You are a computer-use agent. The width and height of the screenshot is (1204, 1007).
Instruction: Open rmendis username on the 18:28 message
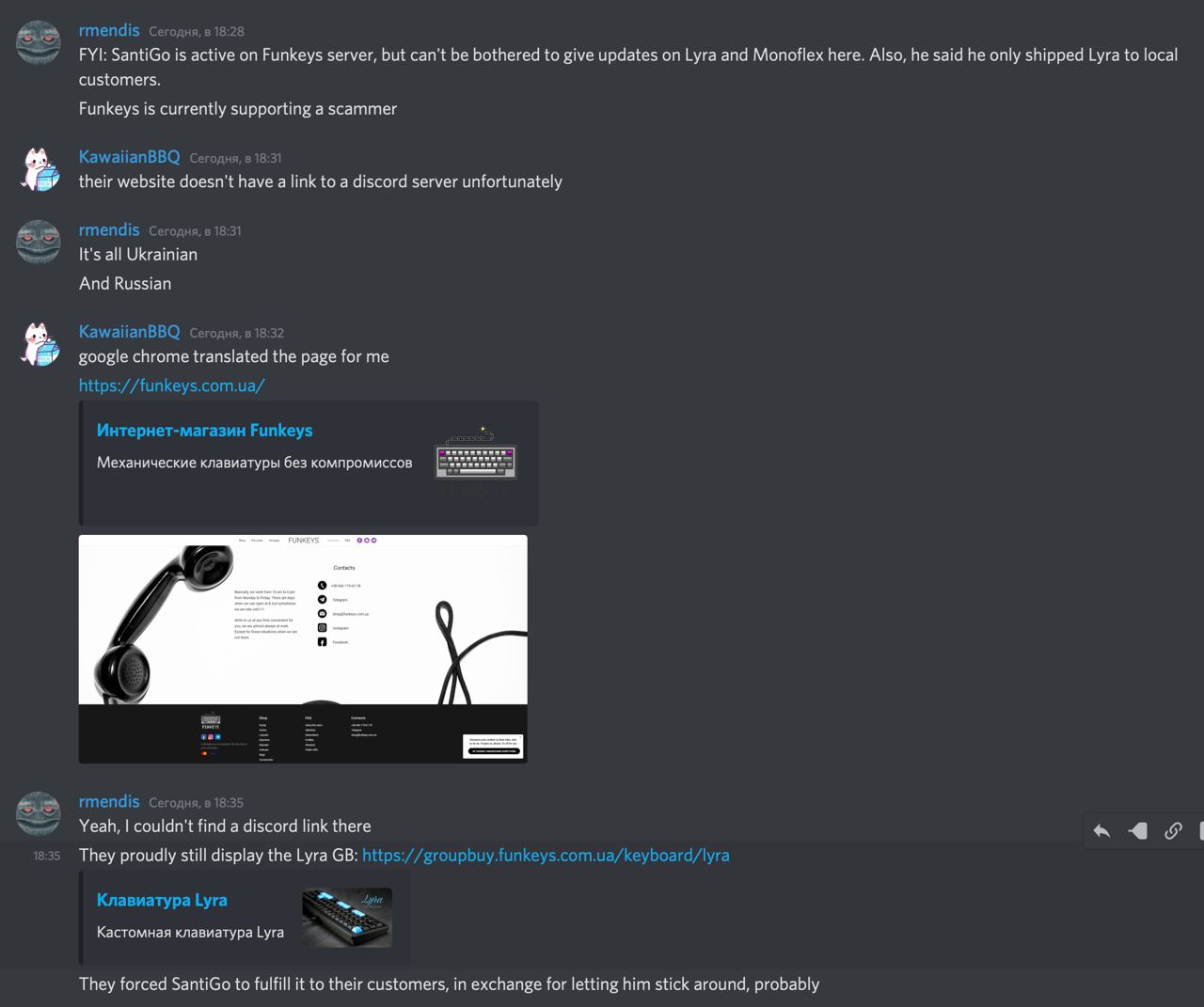pos(109,31)
